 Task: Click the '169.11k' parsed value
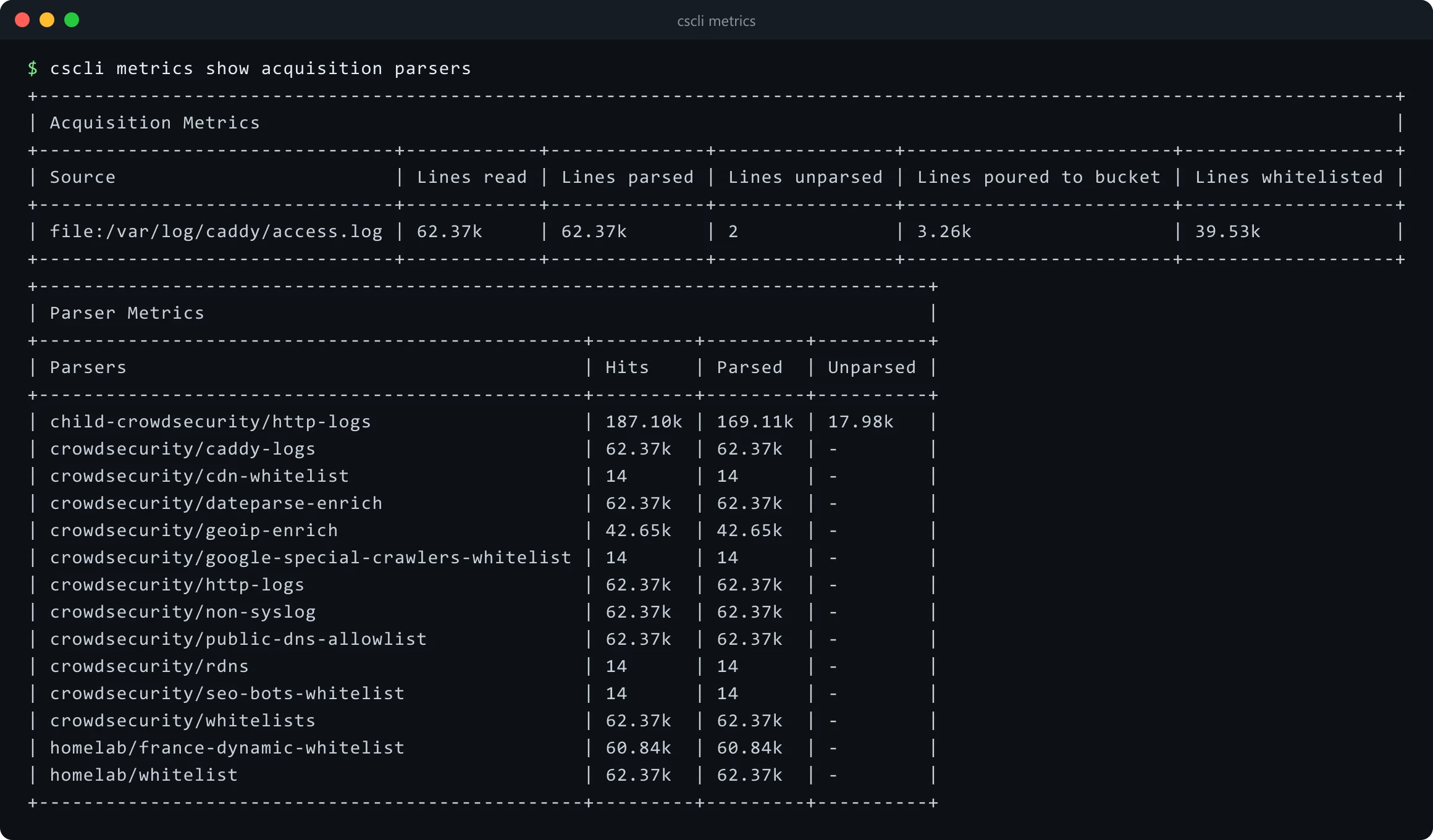click(x=755, y=422)
